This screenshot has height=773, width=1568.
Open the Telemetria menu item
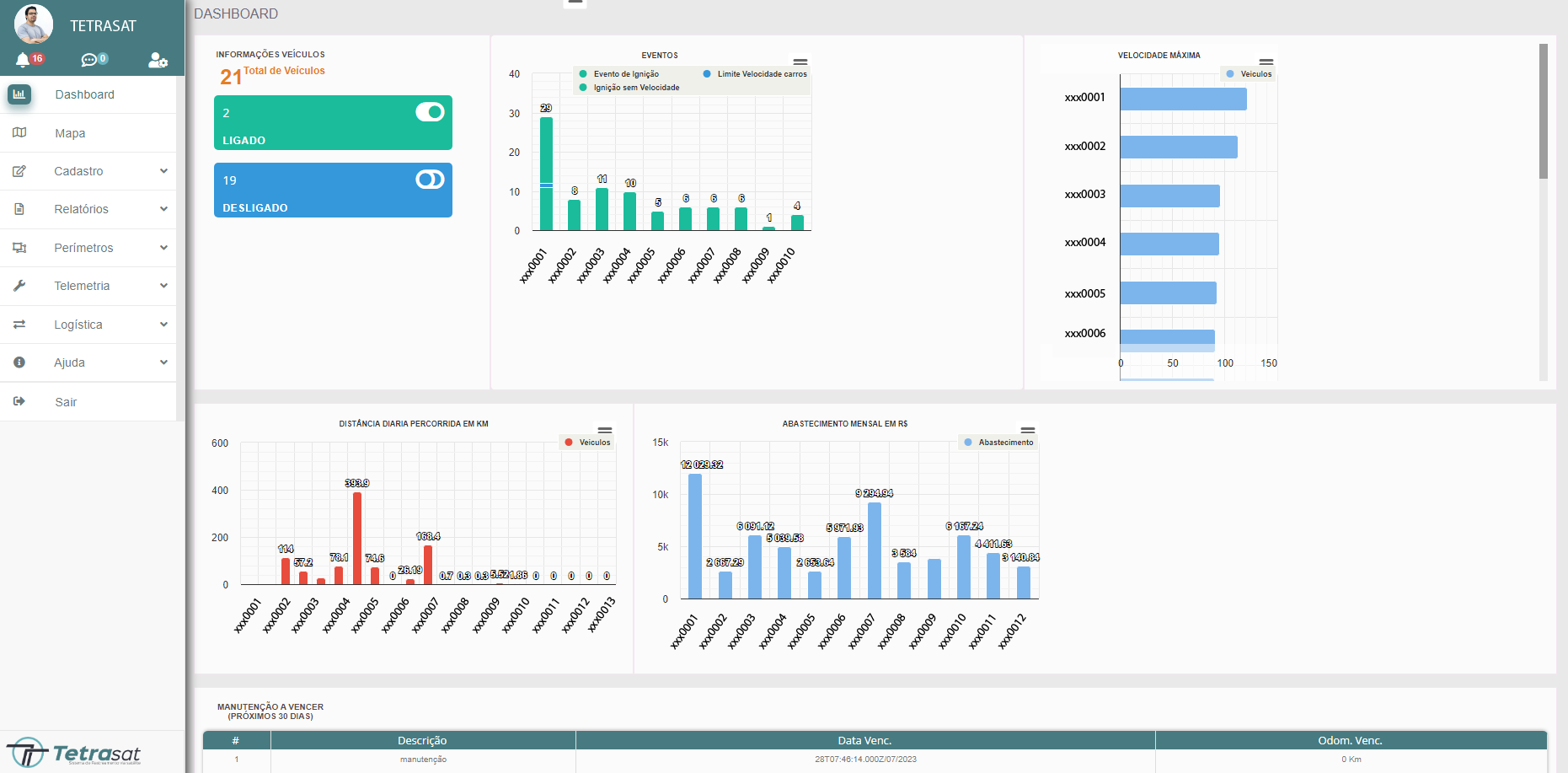[88, 286]
